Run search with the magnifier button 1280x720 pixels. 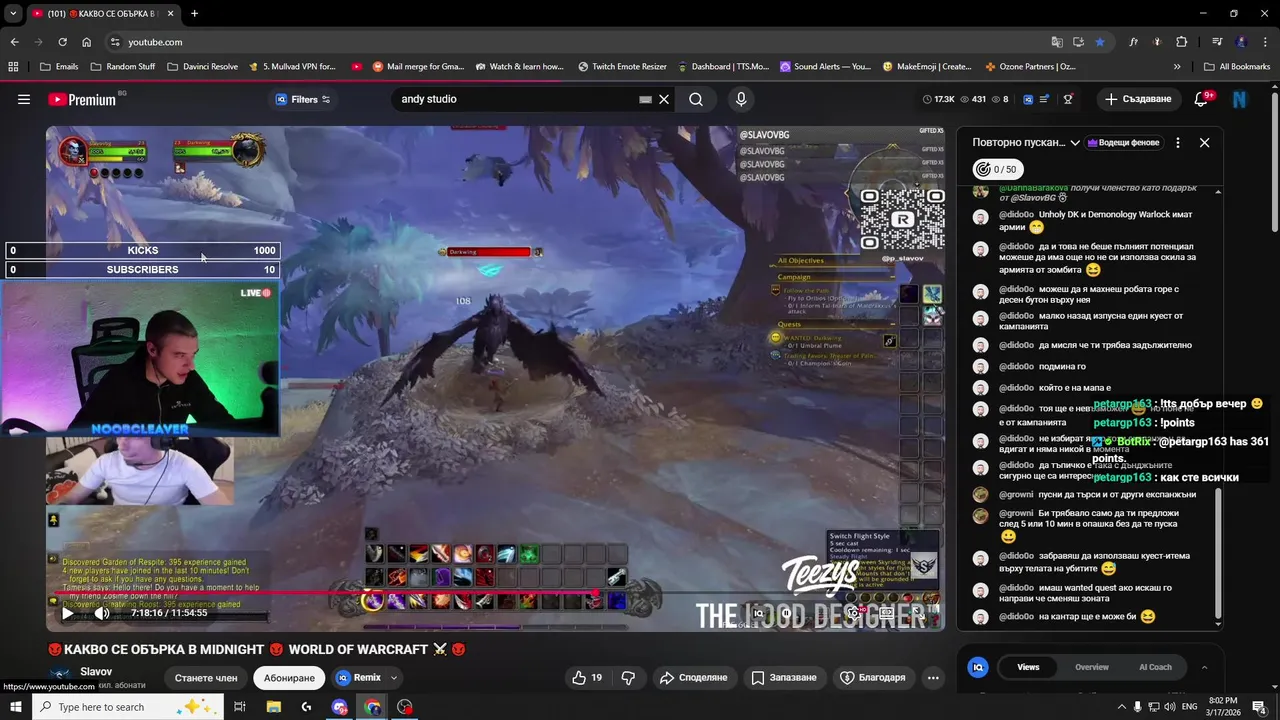696,99
